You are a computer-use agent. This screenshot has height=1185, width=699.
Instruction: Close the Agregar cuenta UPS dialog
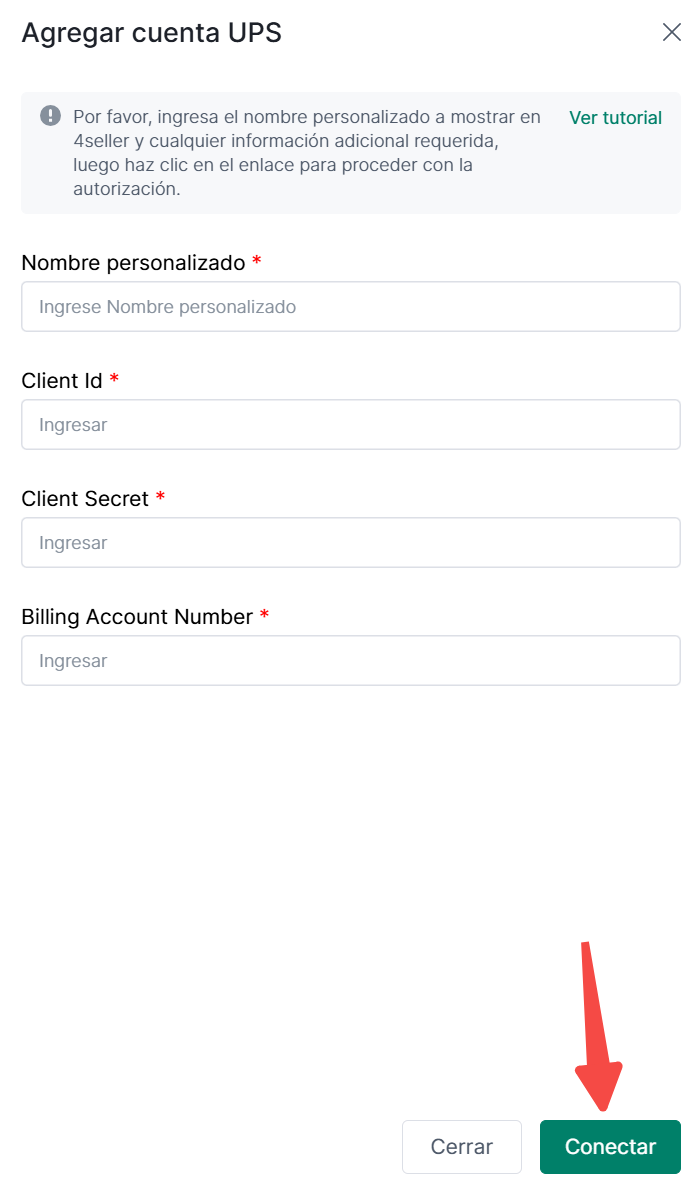(671, 32)
